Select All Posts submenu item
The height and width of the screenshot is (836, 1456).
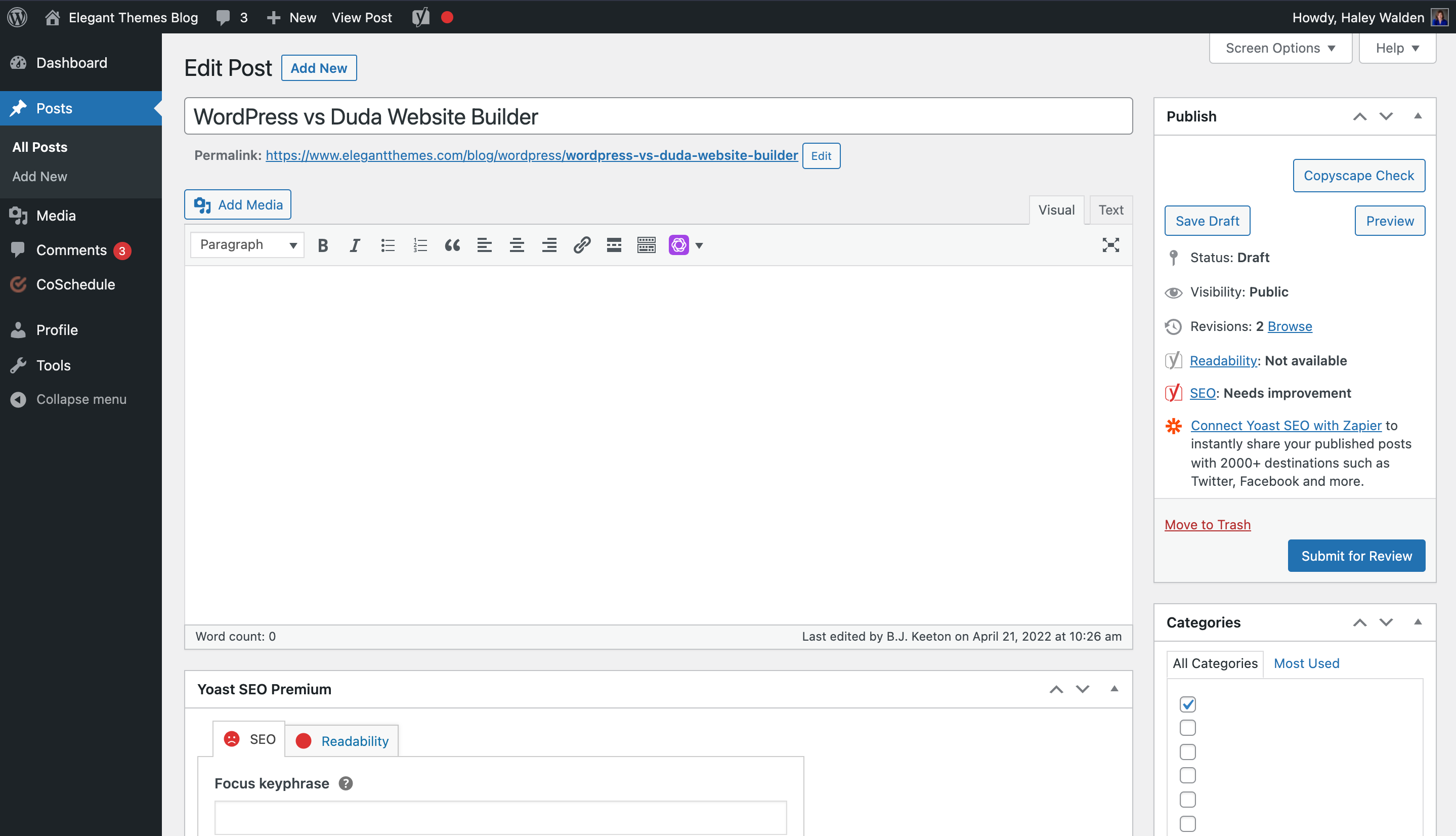[x=39, y=147]
